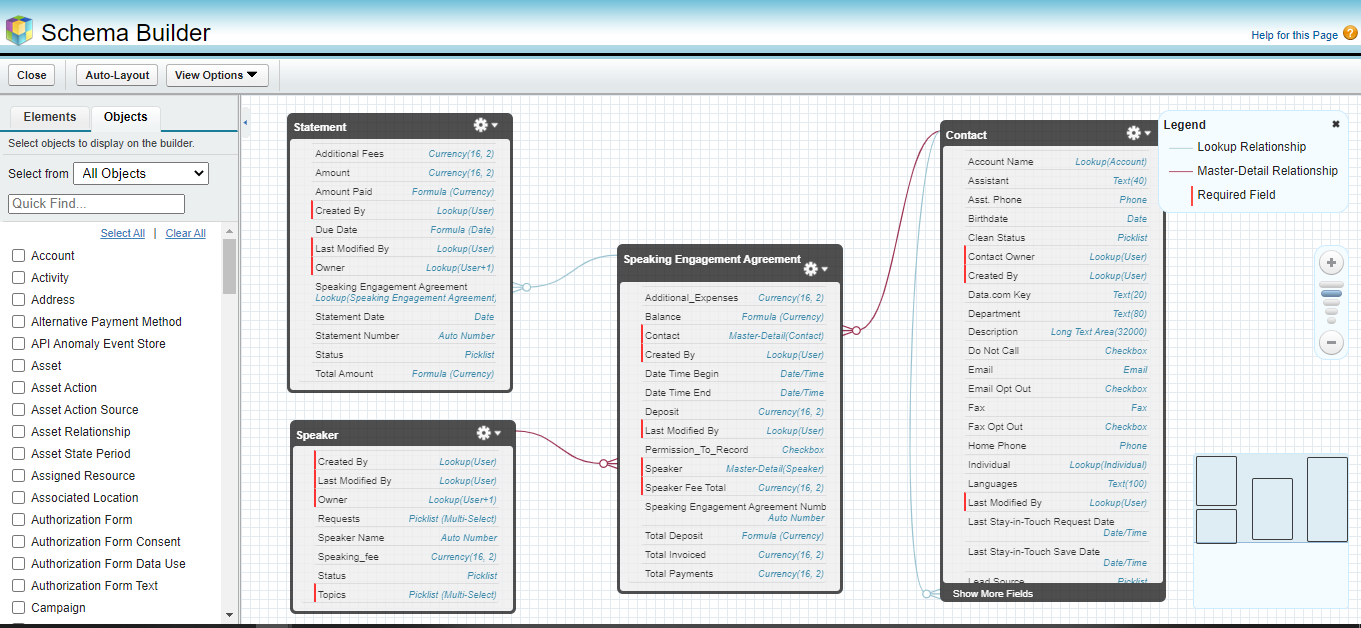The width and height of the screenshot is (1361, 628).
Task: Click the Clear All link
Action: click(x=186, y=233)
